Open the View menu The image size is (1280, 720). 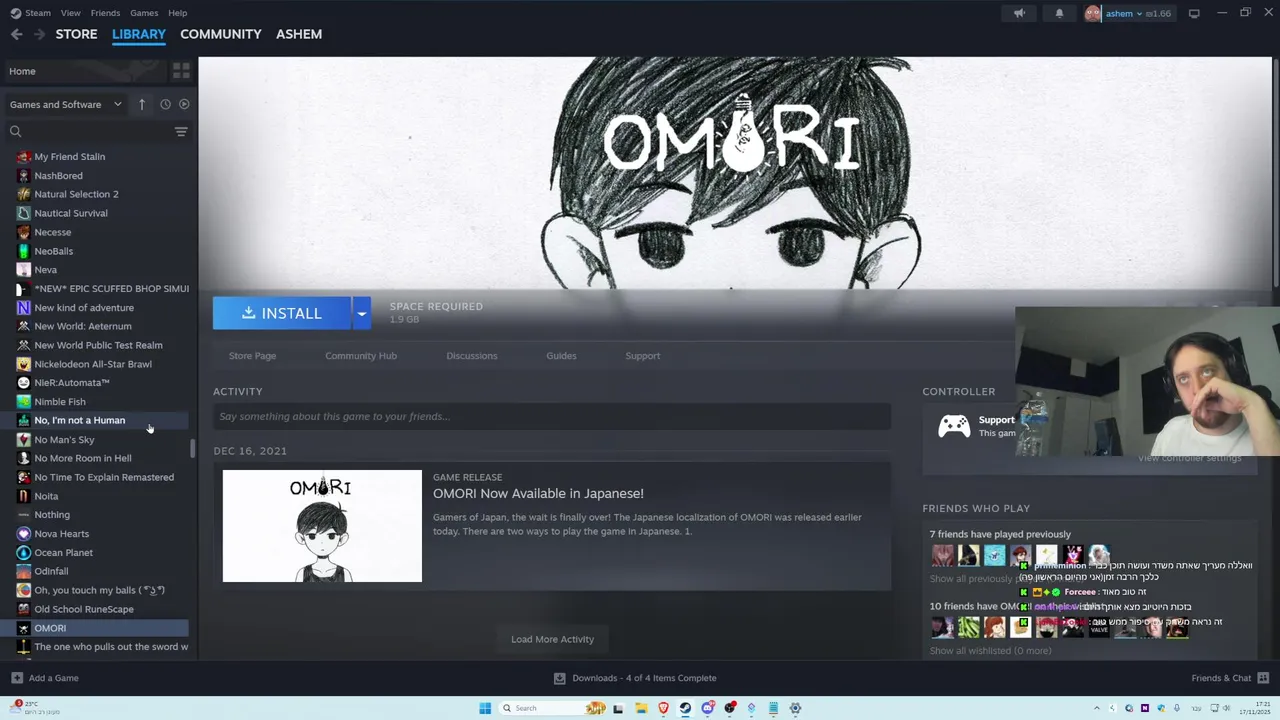[x=70, y=13]
